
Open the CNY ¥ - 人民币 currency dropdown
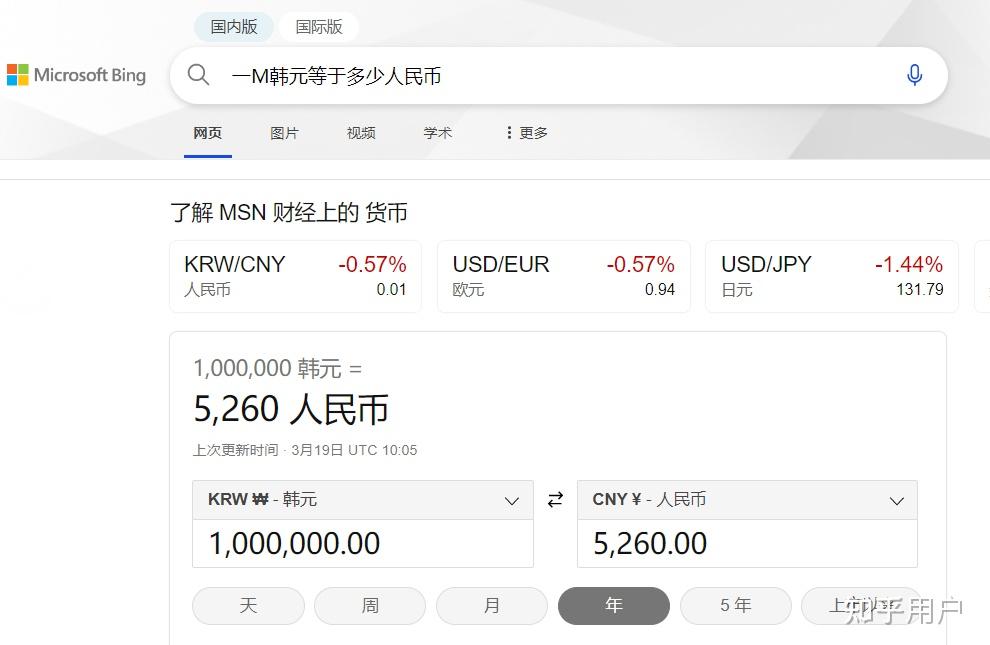point(747,500)
